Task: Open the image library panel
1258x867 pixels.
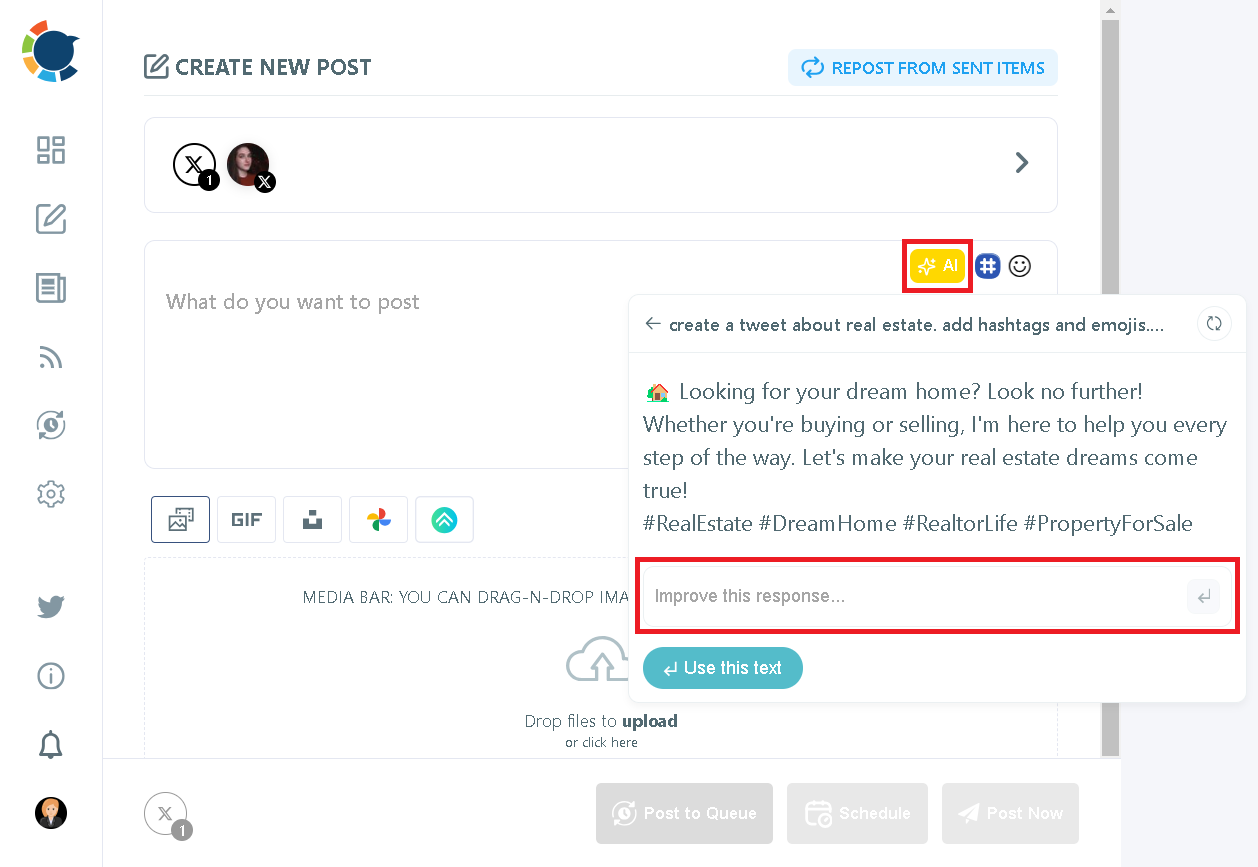Action: click(180, 519)
